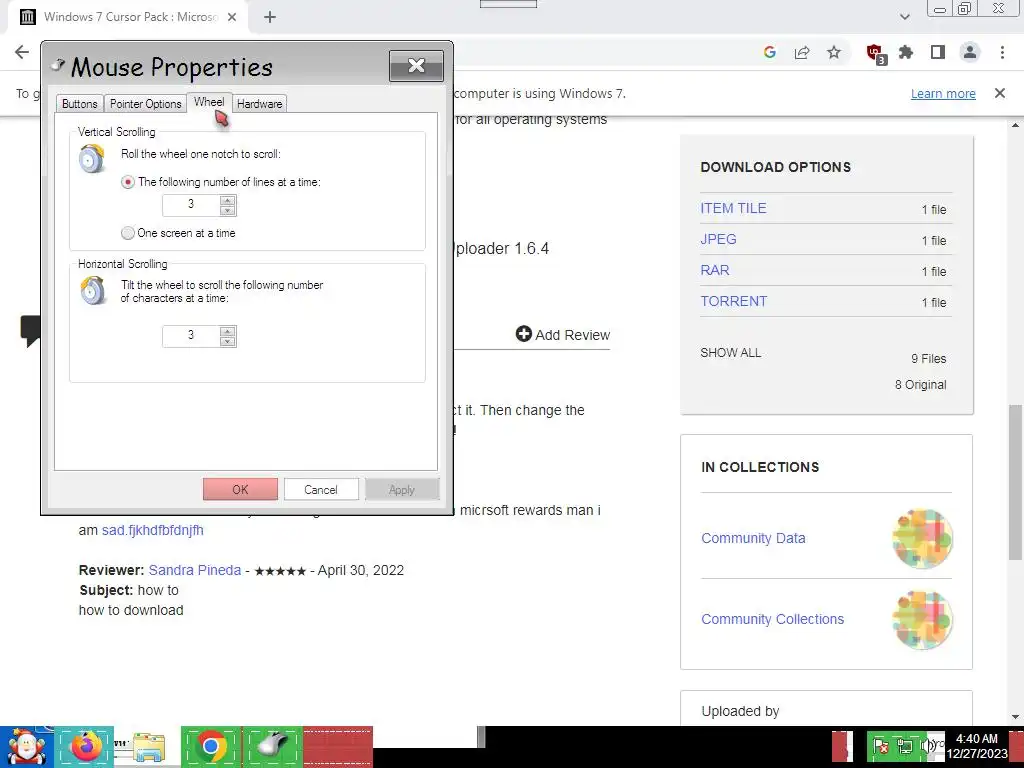Open the TORRENT download option
This screenshot has width=1024, height=768.
click(x=733, y=301)
